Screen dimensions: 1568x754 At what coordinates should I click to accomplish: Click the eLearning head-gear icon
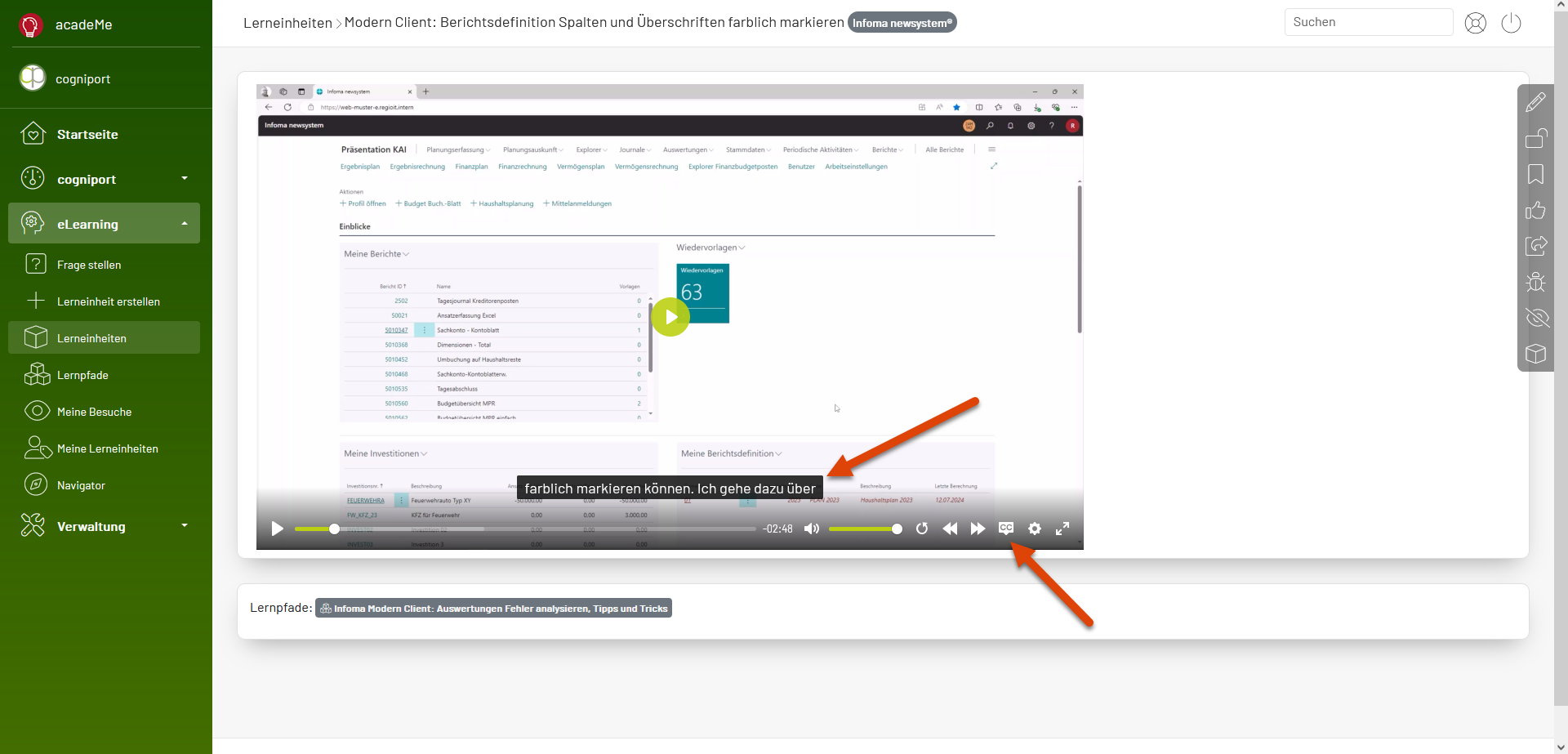point(33,223)
